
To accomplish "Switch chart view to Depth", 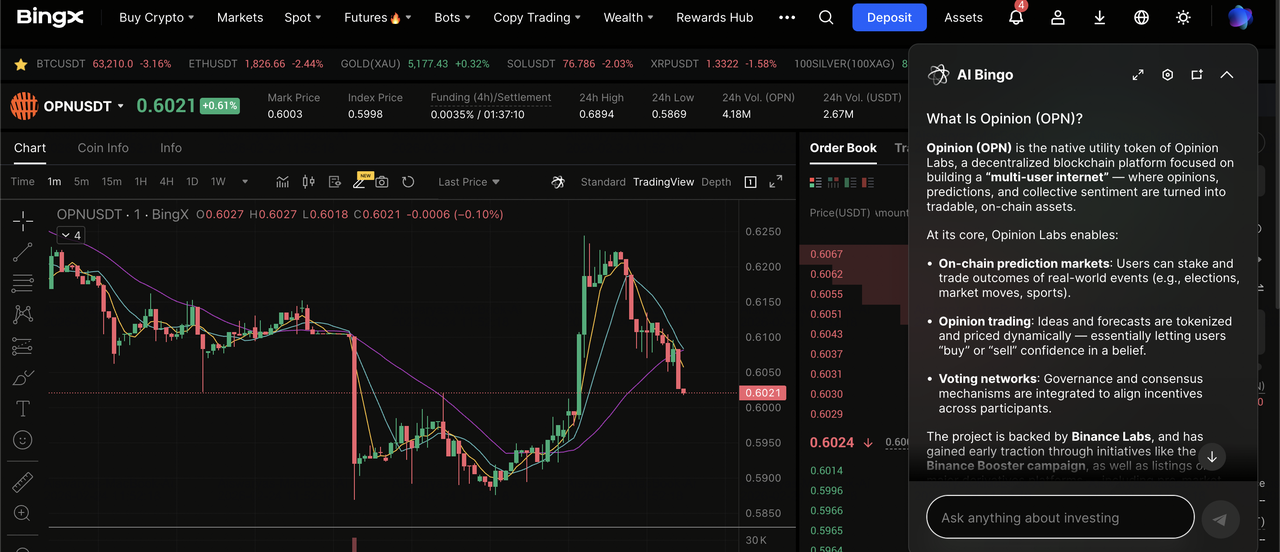I will [x=716, y=182].
